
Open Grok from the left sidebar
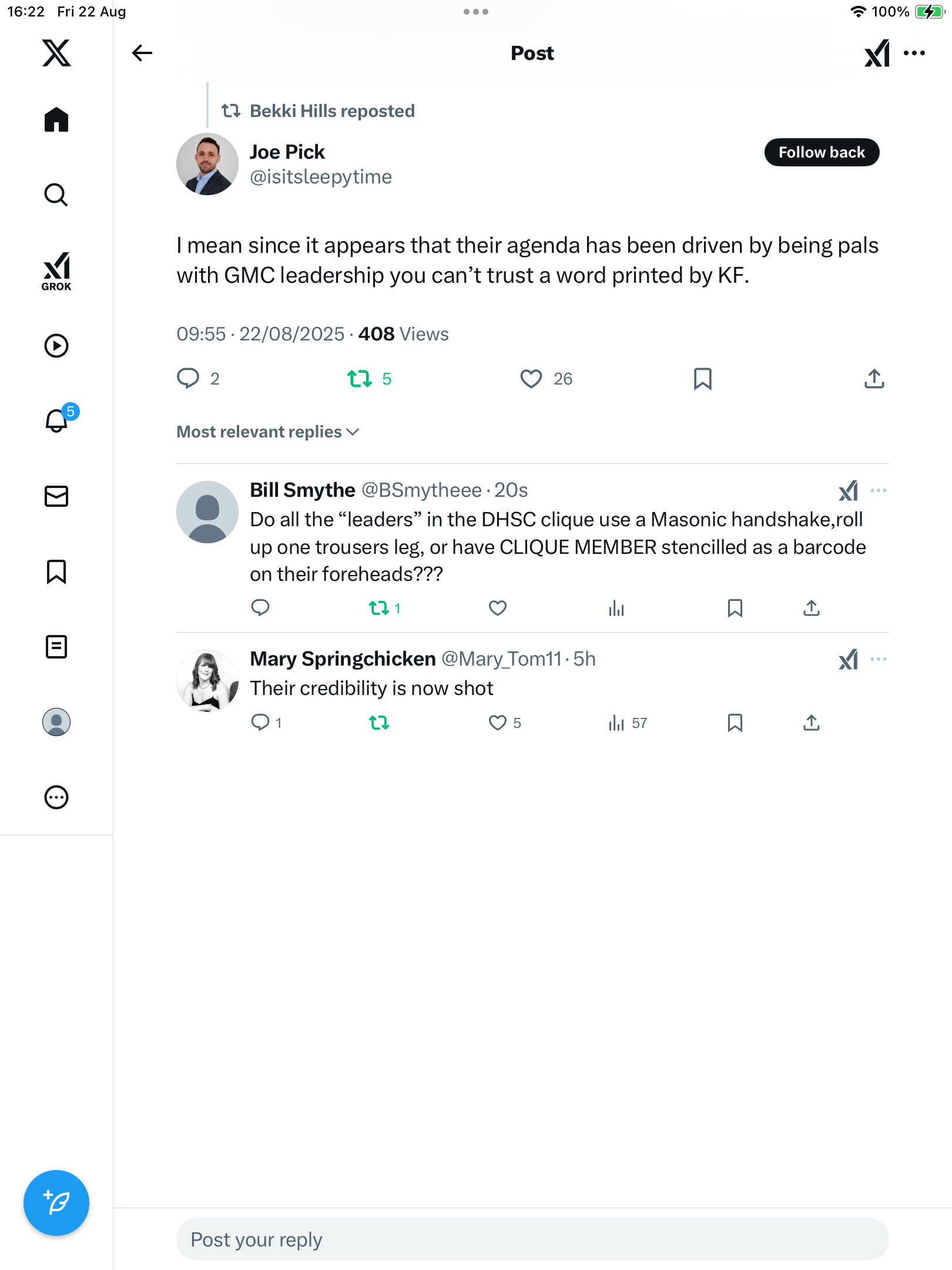(x=56, y=271)
